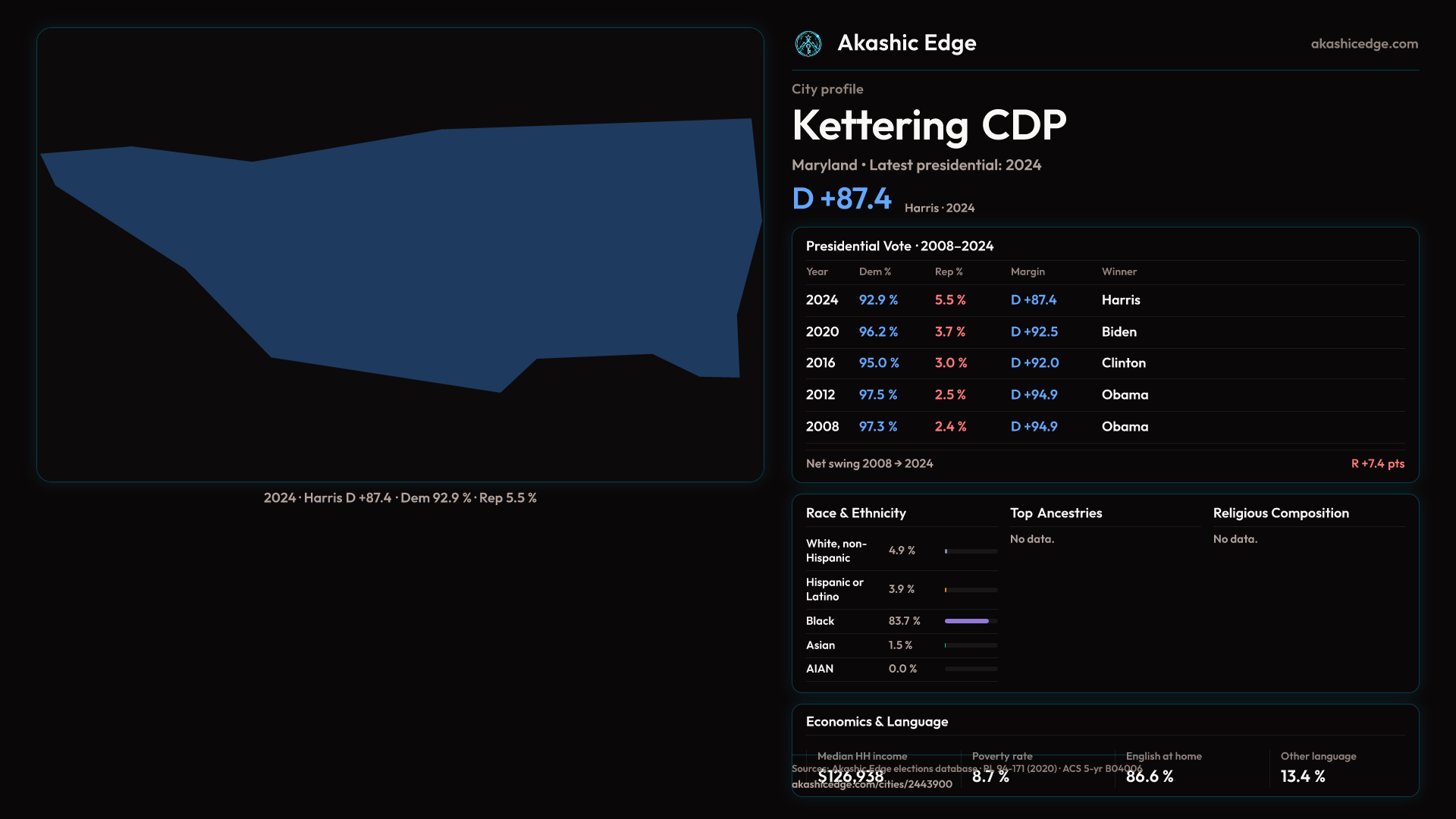Click the Other language 13.4 % value
Image resolution: width=1456 pixels, height=819 pixels.
coord(1302,777)
